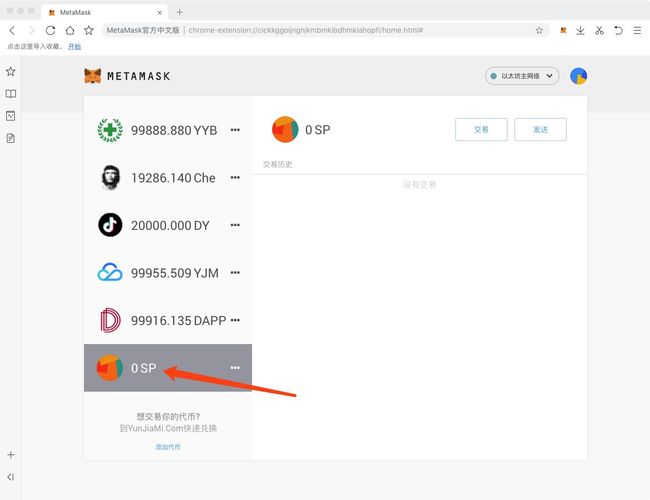The image size is (650, 500).
Task: Open browser downloads icon
Action: click(580, 30)
